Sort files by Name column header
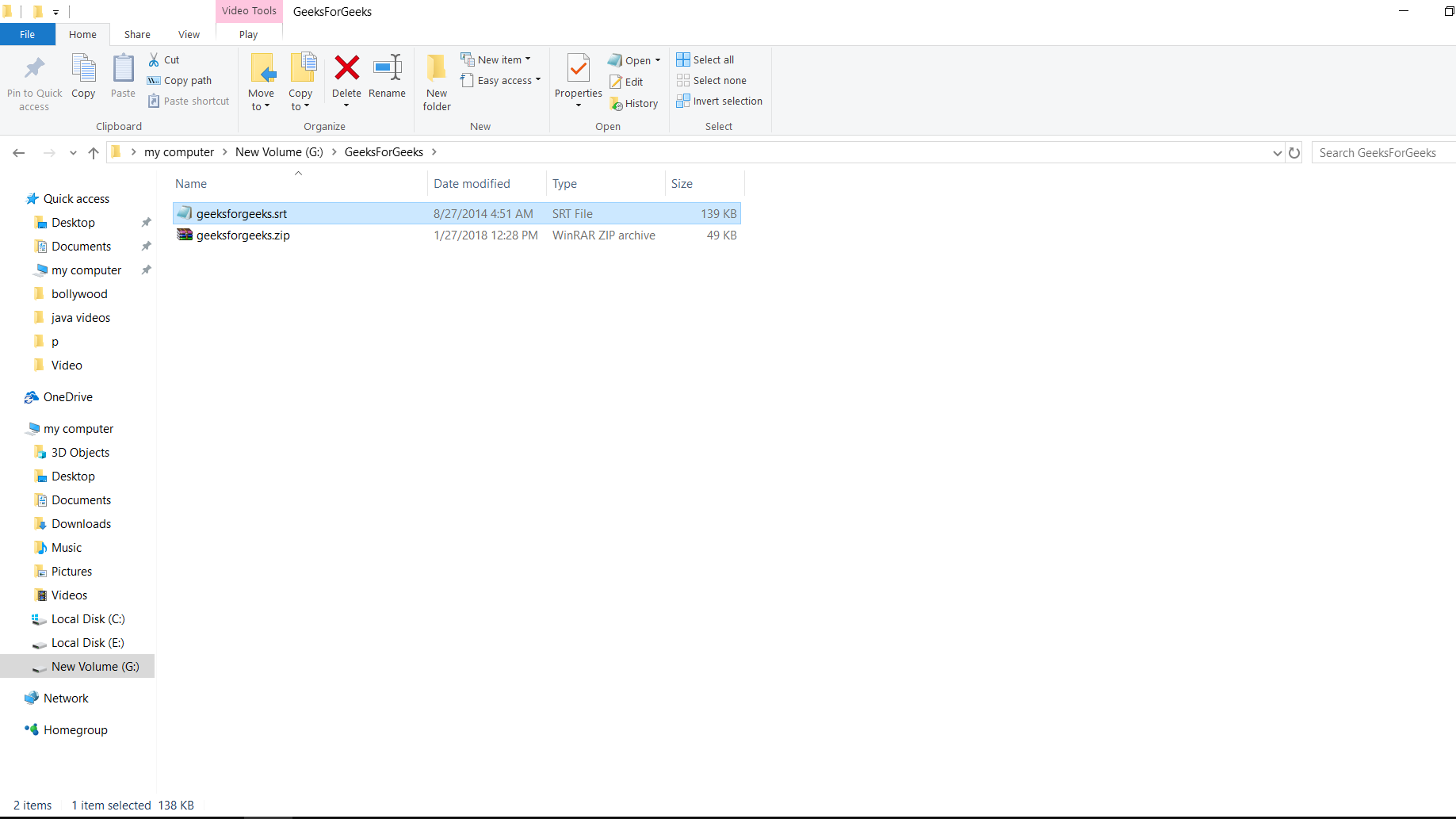This screenshot has width=1456, height=819. coord(300,183)
